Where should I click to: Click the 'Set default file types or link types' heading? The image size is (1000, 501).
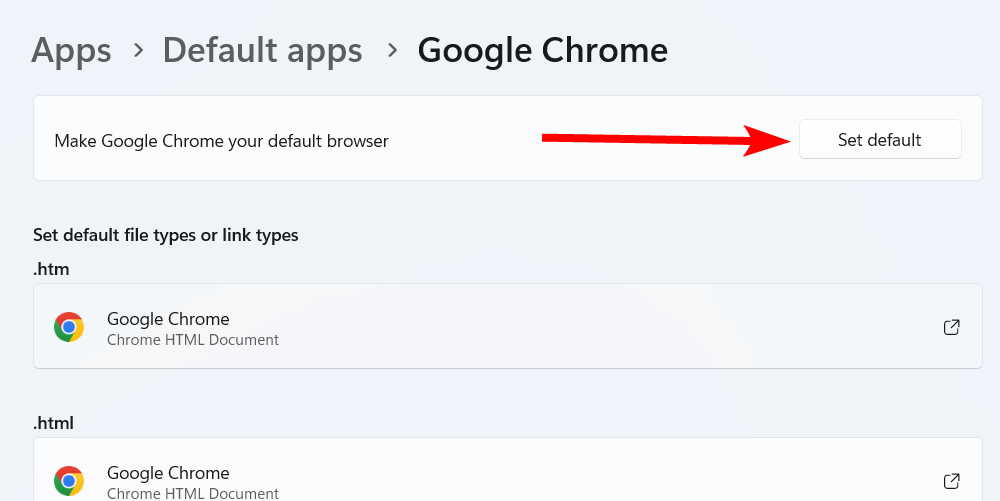tap(165, 236)
